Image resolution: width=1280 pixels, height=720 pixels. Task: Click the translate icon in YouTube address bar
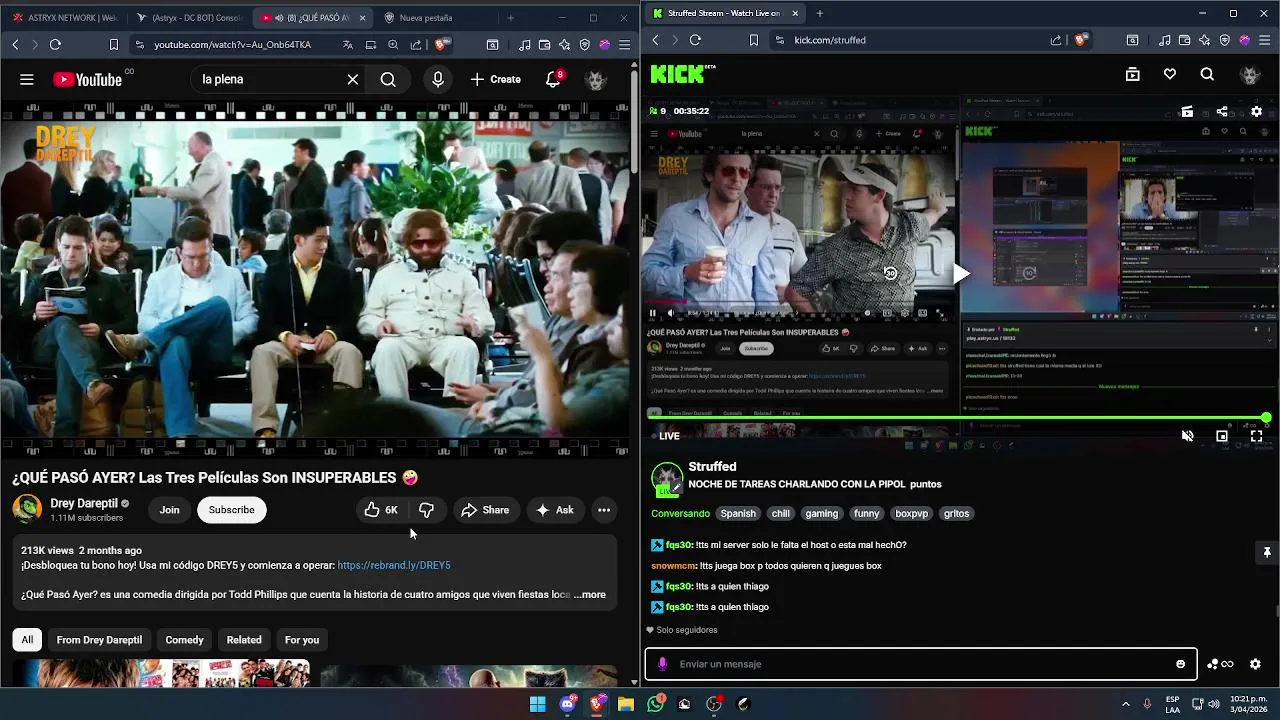click(x=348, y=44)
